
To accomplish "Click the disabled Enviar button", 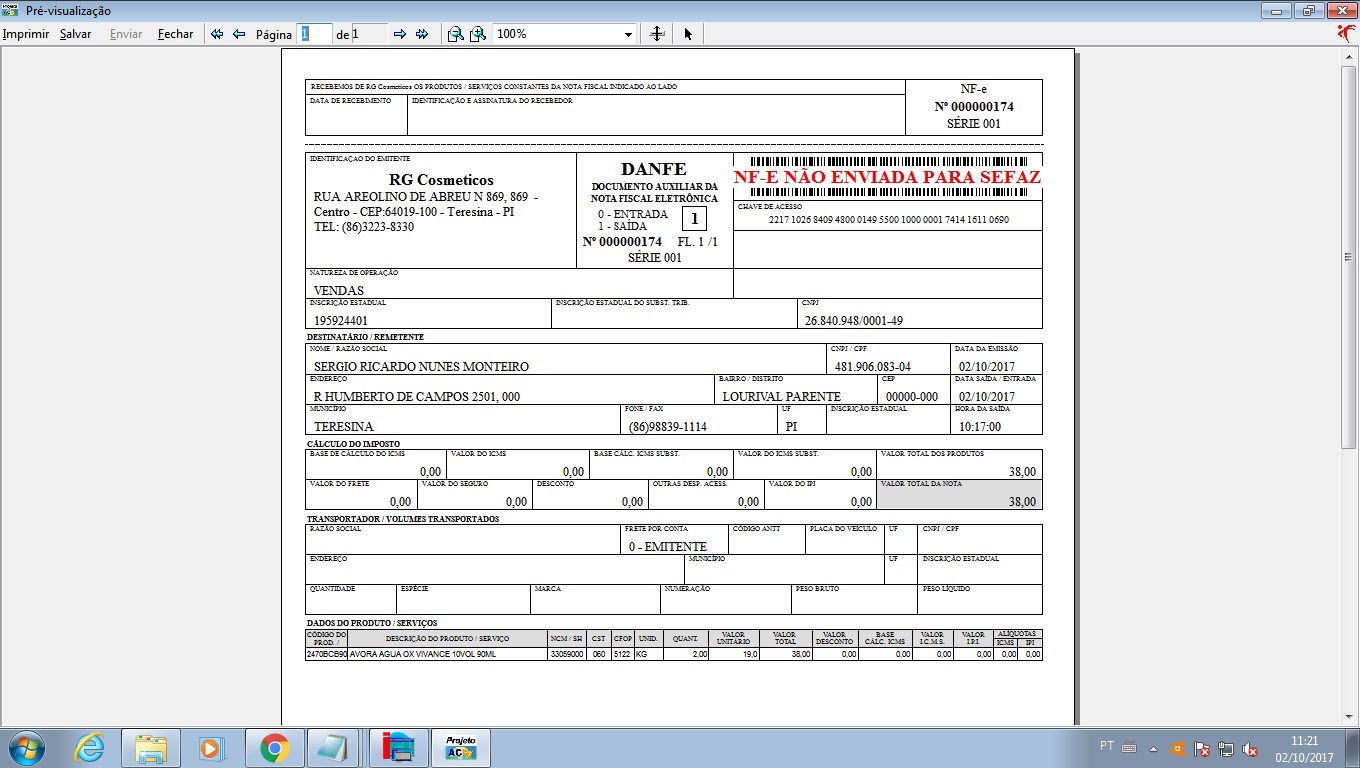I will [126, 34].
